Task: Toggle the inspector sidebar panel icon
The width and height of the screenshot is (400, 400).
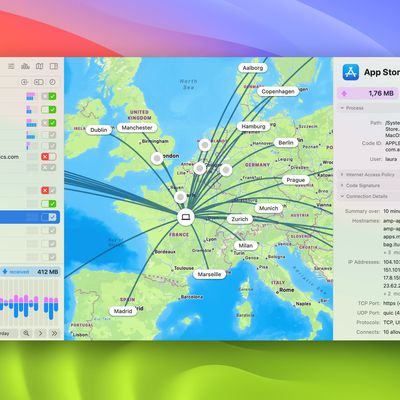Action: click(54, 66)
